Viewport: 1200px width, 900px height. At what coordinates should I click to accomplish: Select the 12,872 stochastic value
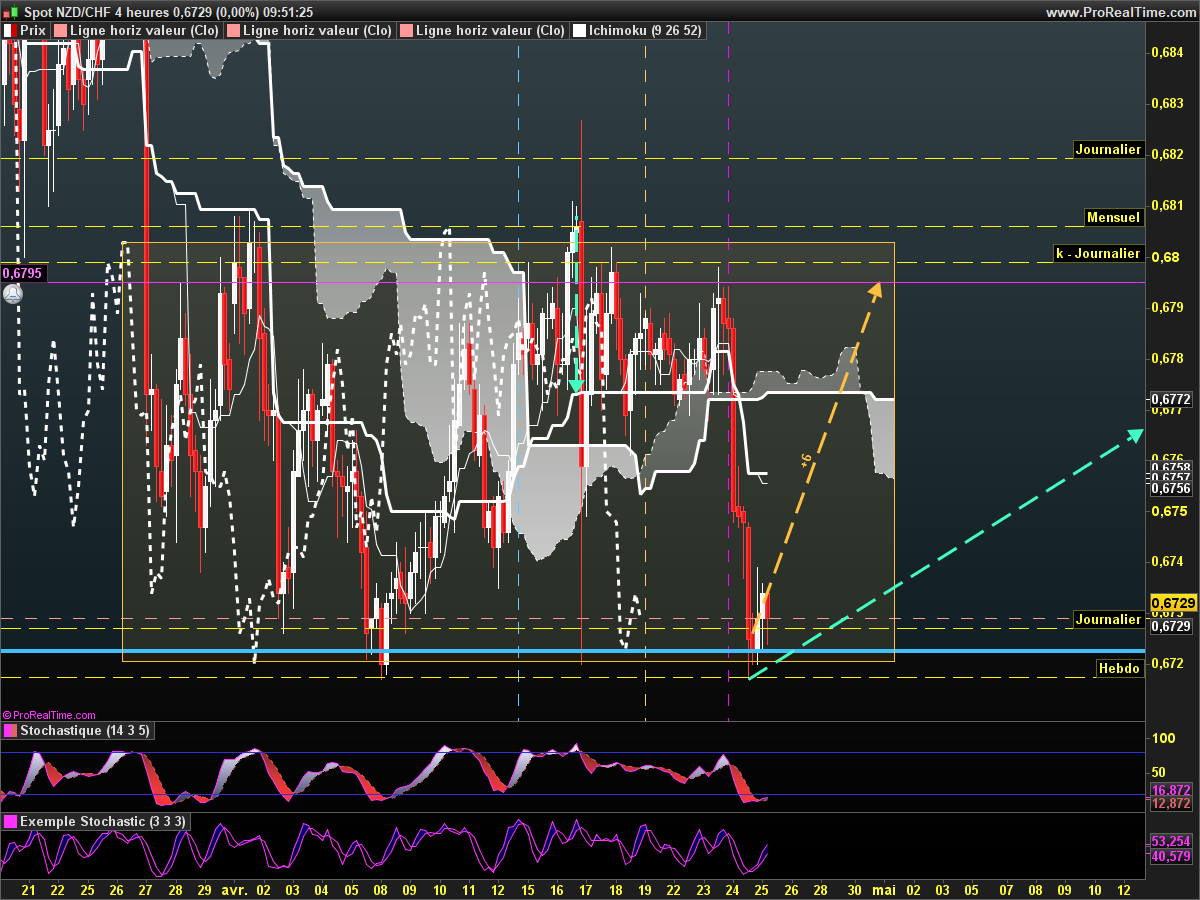point(1171,803)
